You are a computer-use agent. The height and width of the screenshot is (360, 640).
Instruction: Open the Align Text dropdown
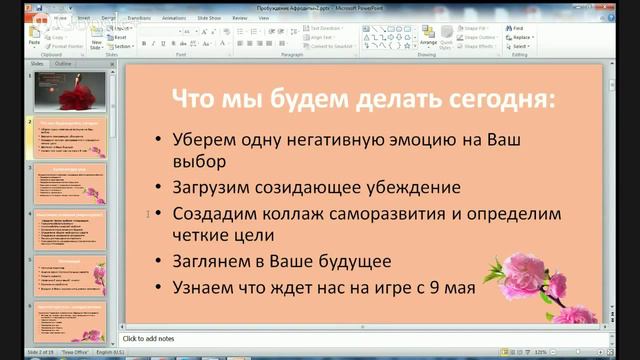click(319, 38)
